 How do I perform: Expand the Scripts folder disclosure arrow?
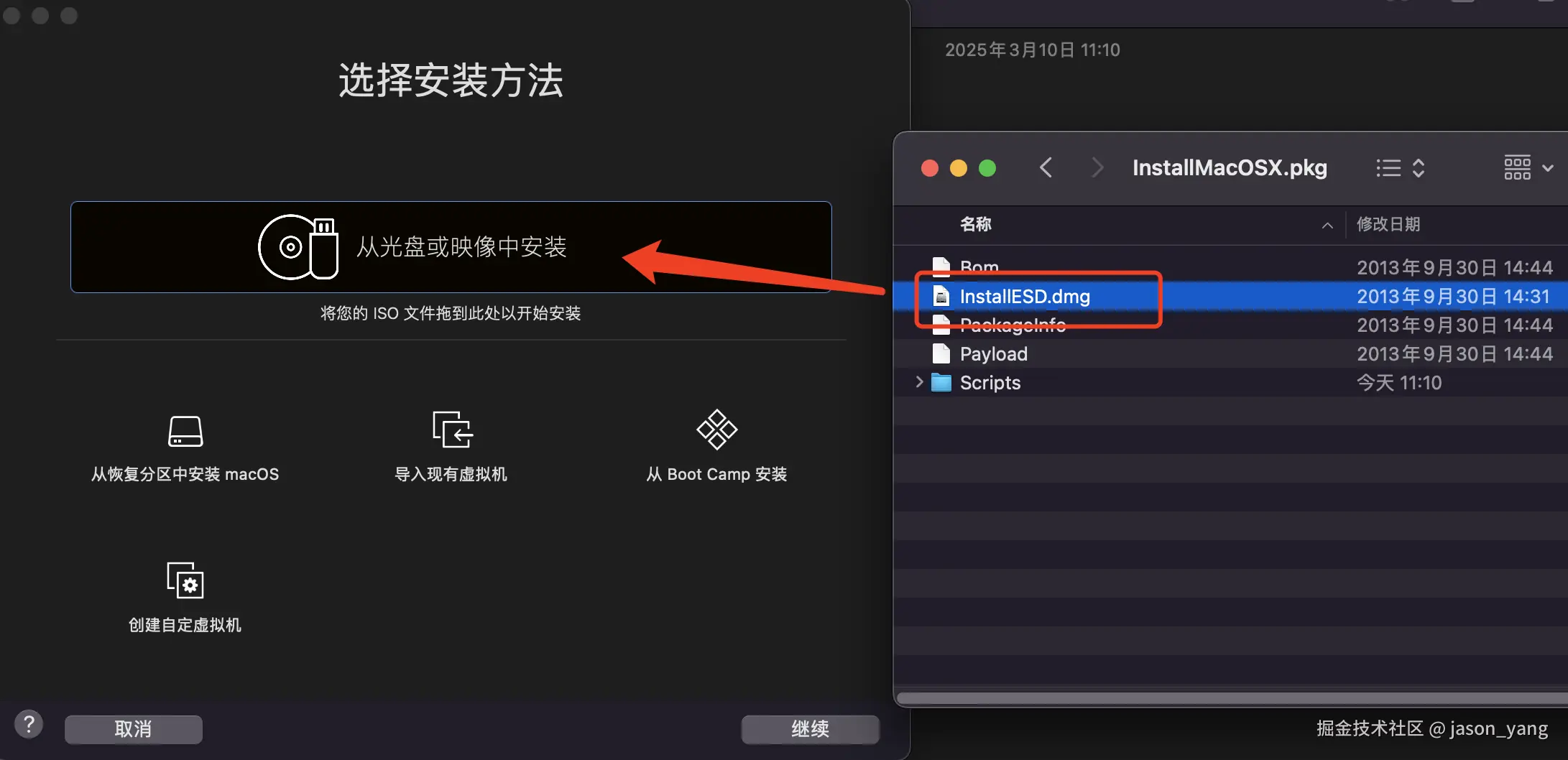point(919,382)
